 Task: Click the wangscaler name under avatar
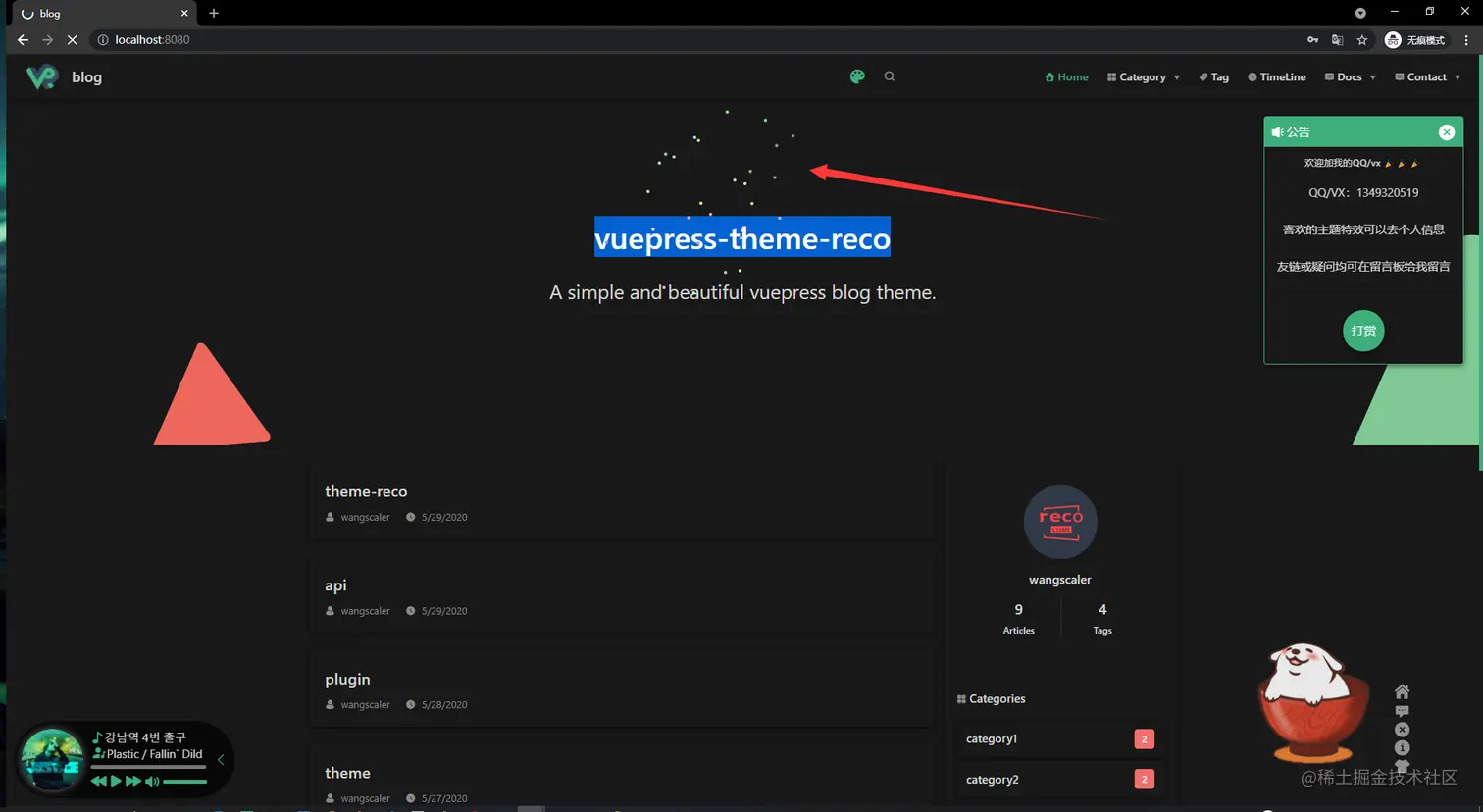[x=1060, y=580]
